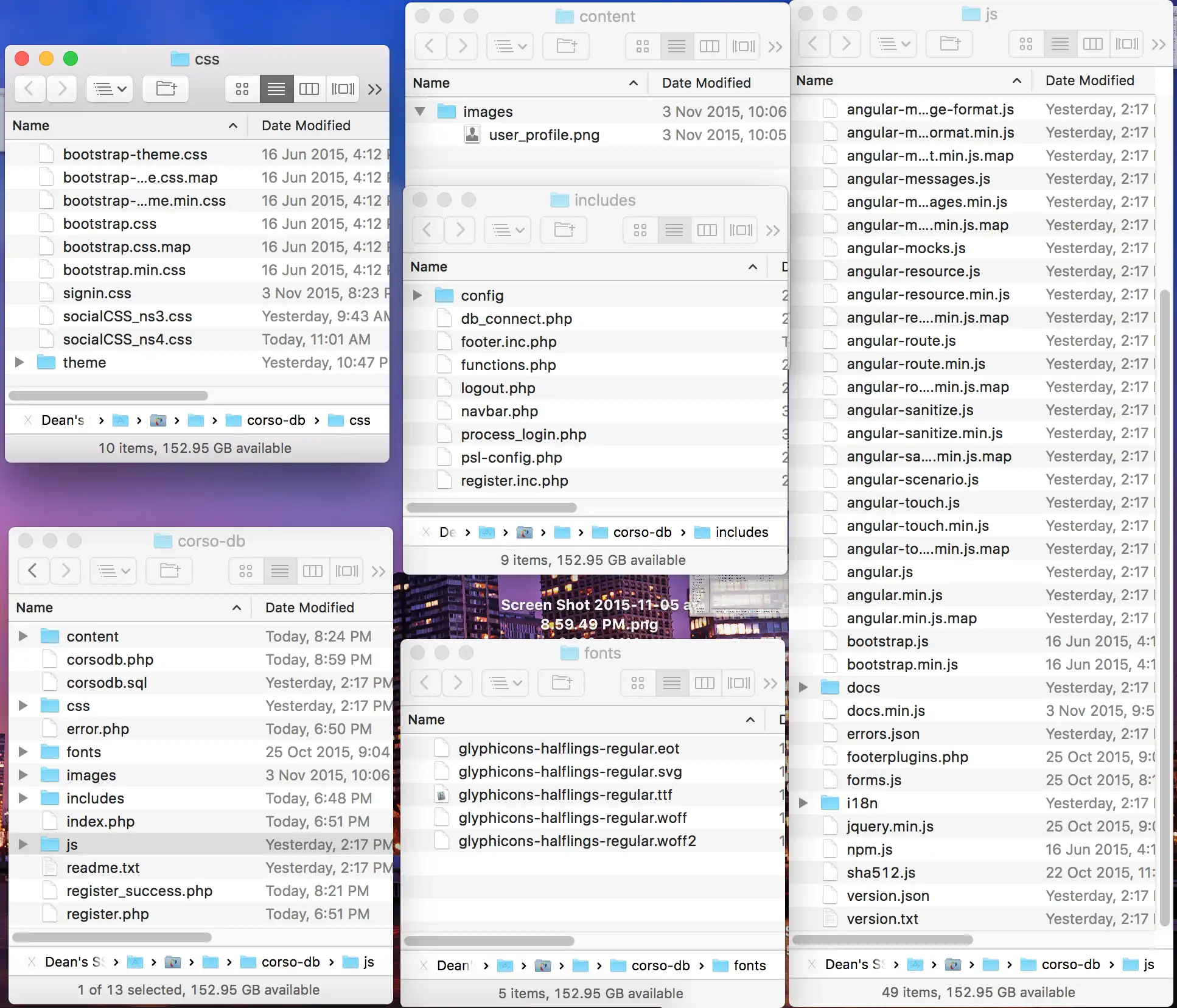The image size is (1177, 1008).
Task: Select list view in js window
Action: (1060, 44)
